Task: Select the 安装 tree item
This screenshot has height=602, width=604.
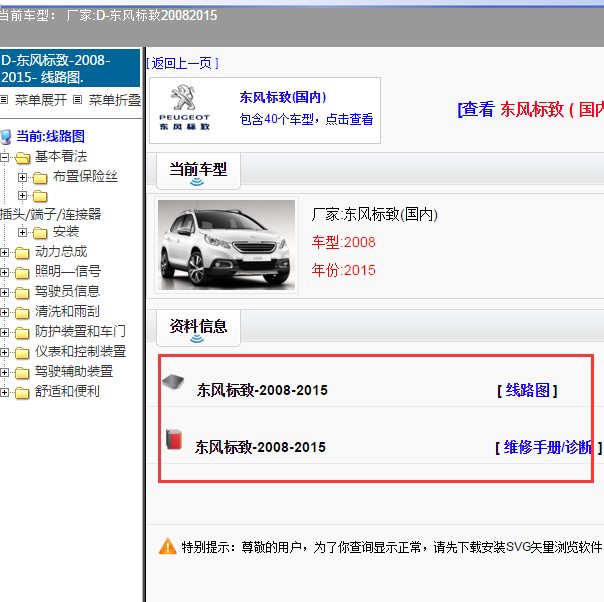Action: (66, 231)
